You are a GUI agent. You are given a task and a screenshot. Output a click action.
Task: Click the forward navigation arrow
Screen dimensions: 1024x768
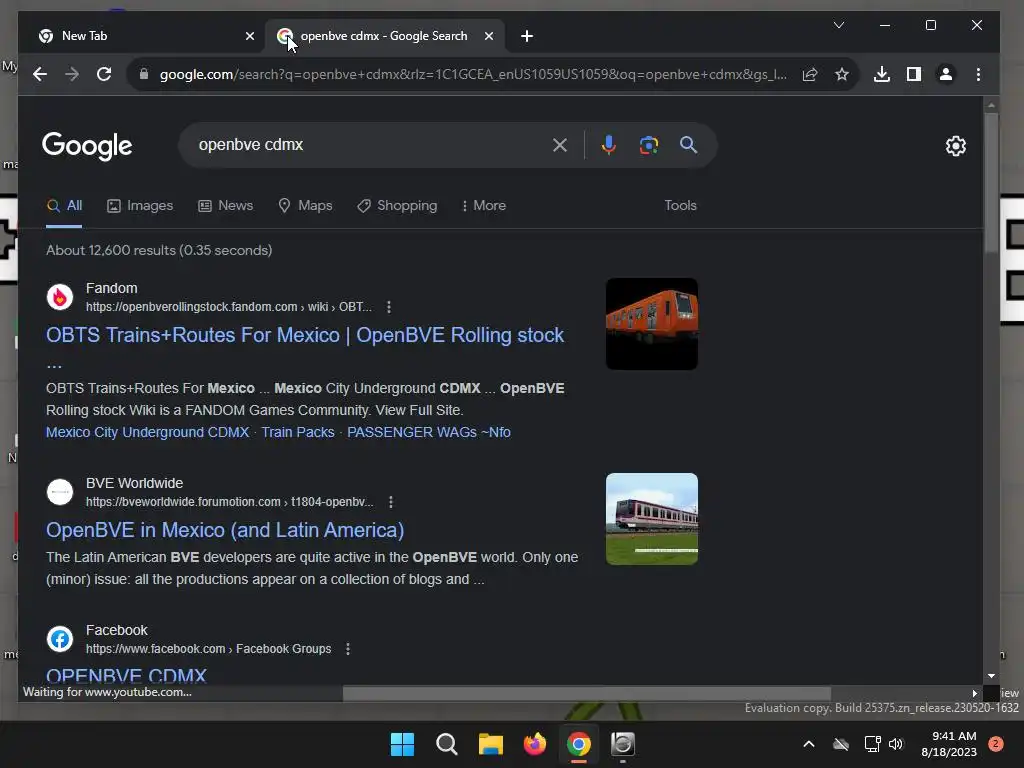72,74
